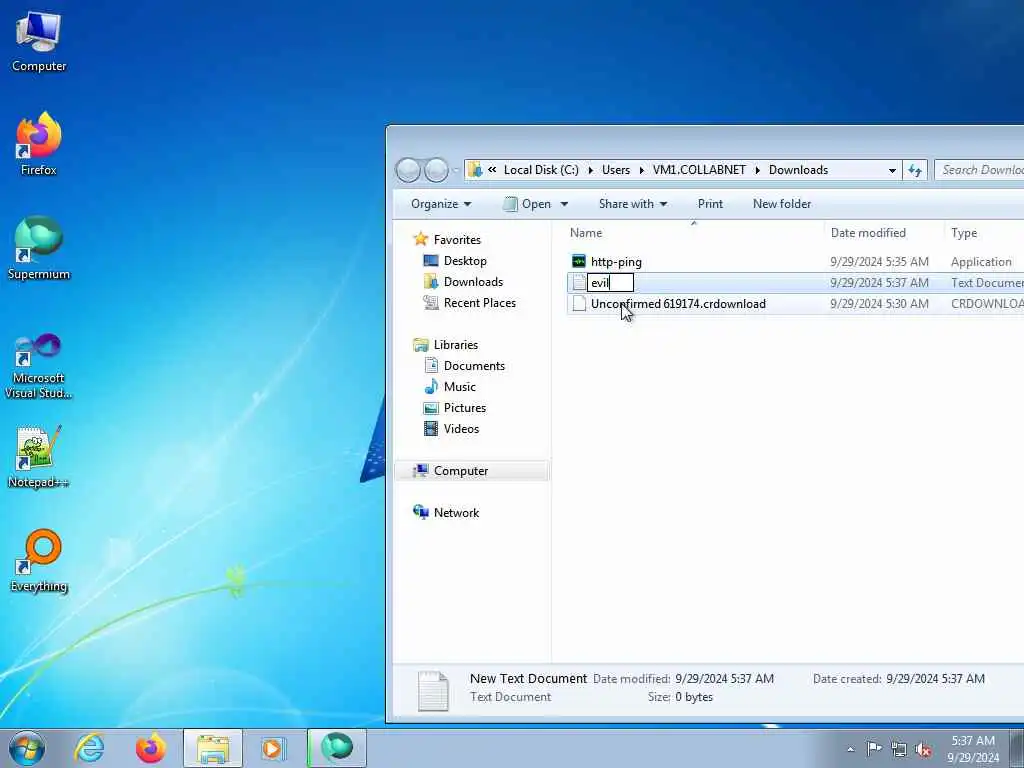This screenshot has width=1024, height=768.
Task: Click inside the filename edit box containing evil
Action: click(611, 283)
